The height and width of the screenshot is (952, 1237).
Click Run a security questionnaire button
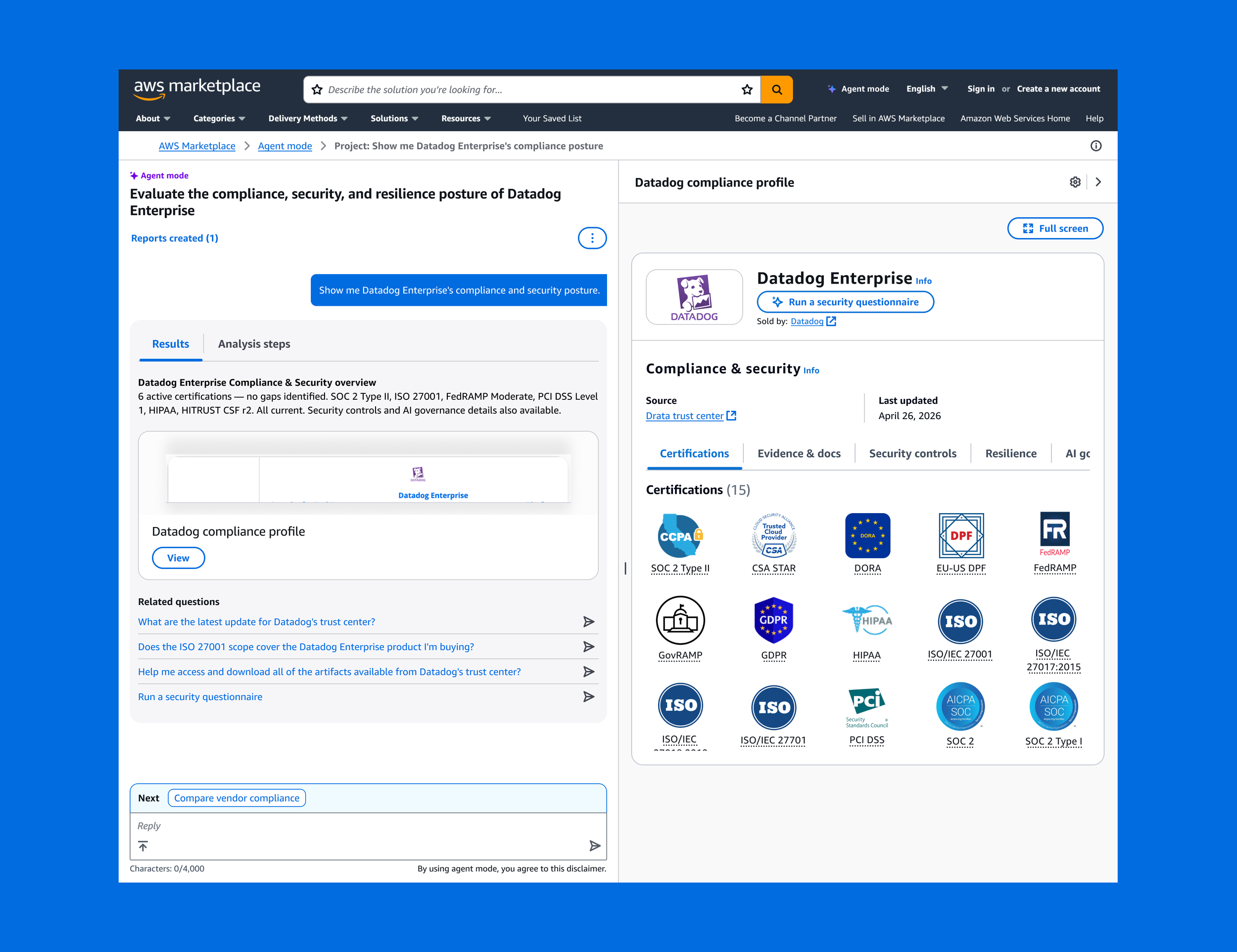coord(845,302)
